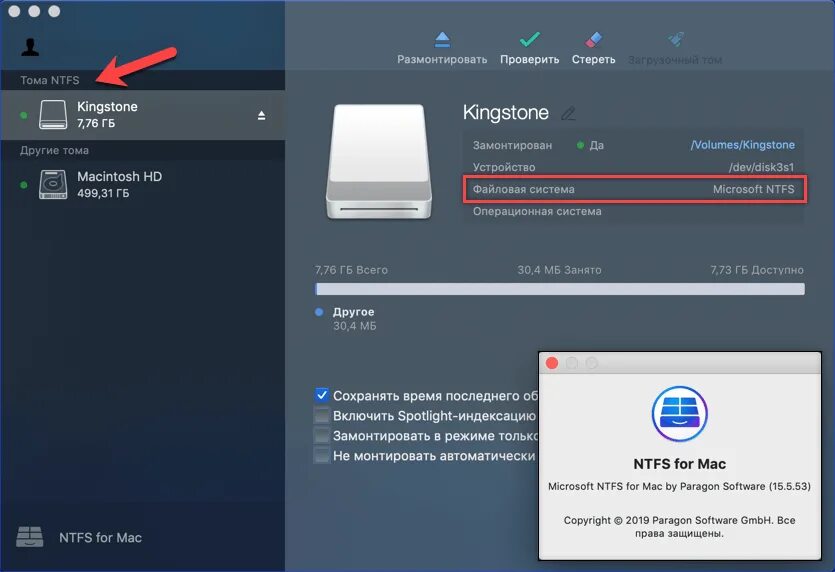This screenshot has width=835, height=572.
Task: Enable Не монтировать автоматически checkbox
Action: [x=322, y=456]
